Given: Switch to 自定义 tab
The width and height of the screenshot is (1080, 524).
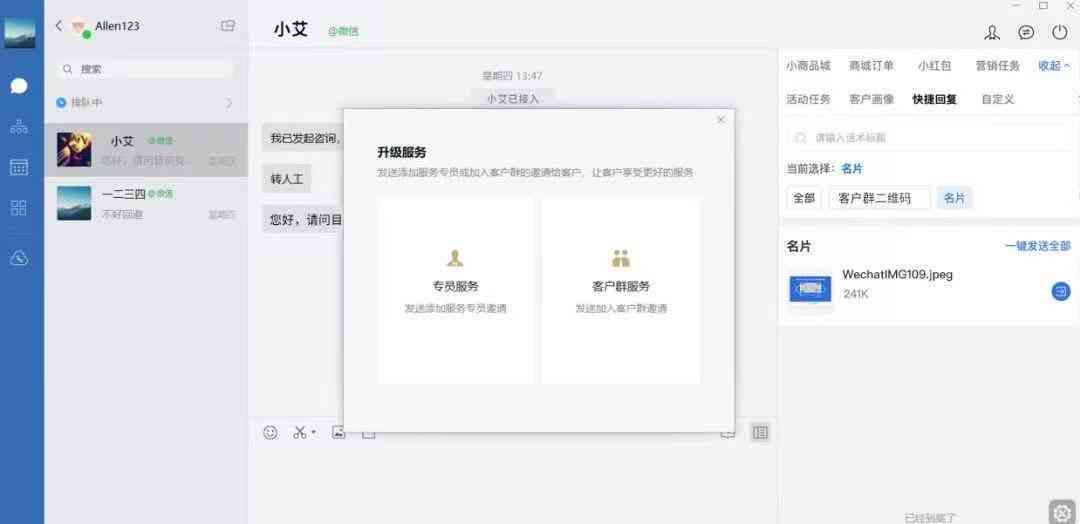Looking at the screenshot, I should pos(998,99).
